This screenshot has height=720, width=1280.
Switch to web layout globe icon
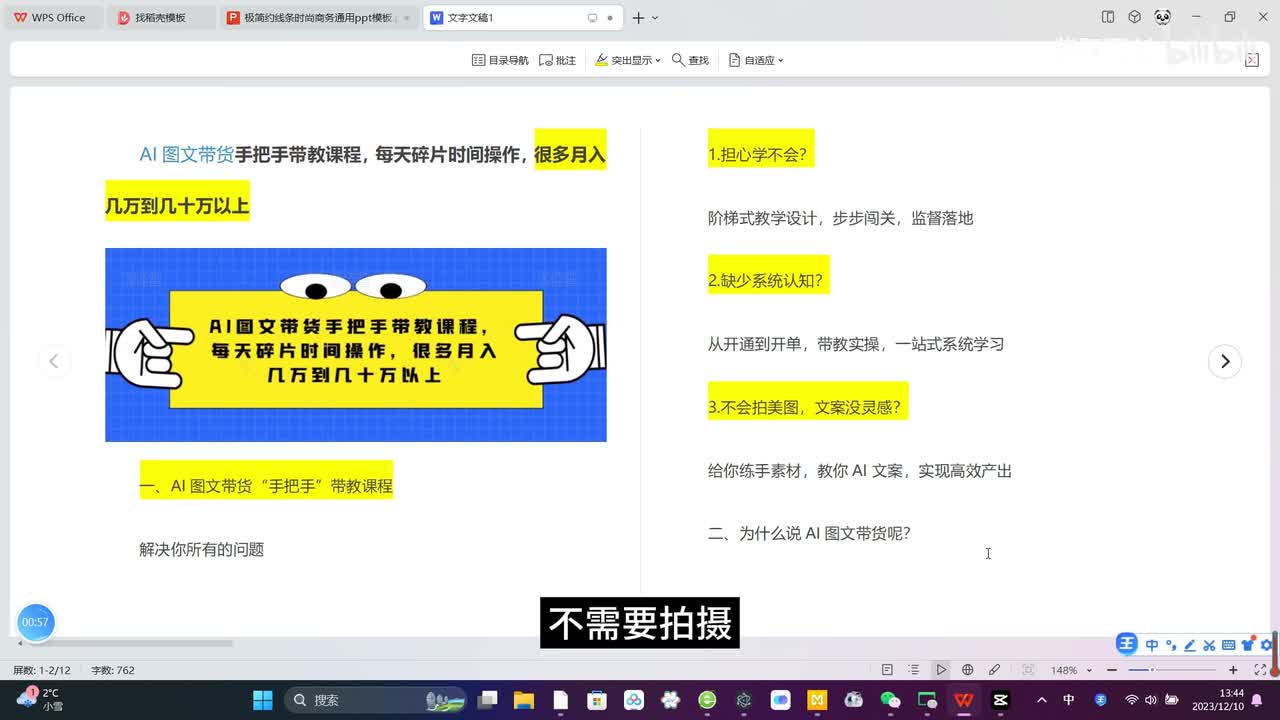(x=967, y=670)
